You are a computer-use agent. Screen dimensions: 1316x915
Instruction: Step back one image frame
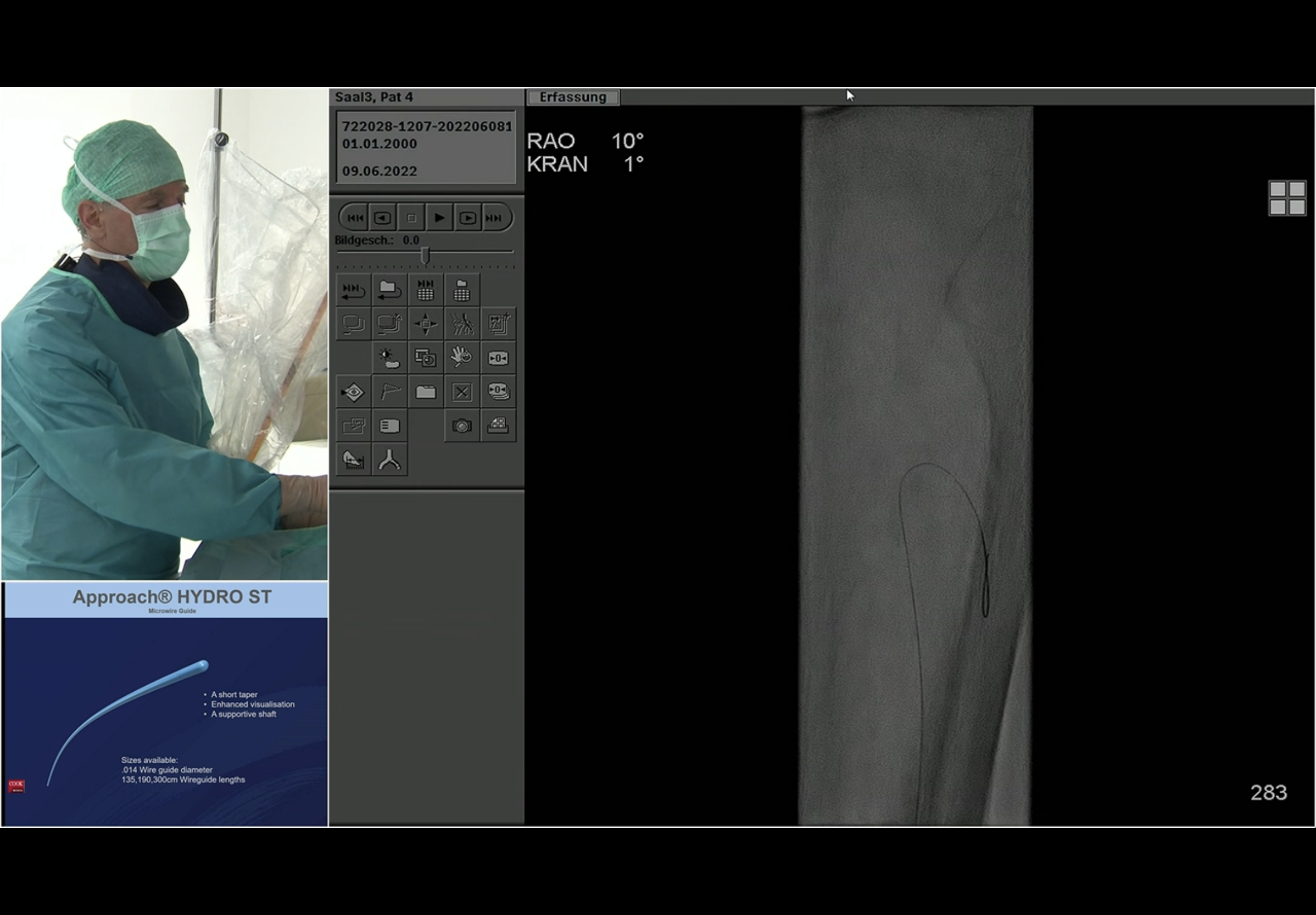[x=383, y=218]
